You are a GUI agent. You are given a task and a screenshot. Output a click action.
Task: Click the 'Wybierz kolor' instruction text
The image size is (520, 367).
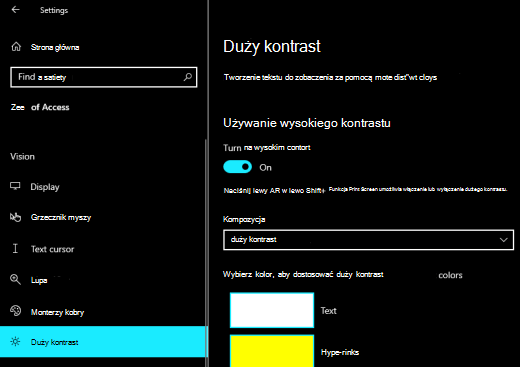tap(303, 274)
